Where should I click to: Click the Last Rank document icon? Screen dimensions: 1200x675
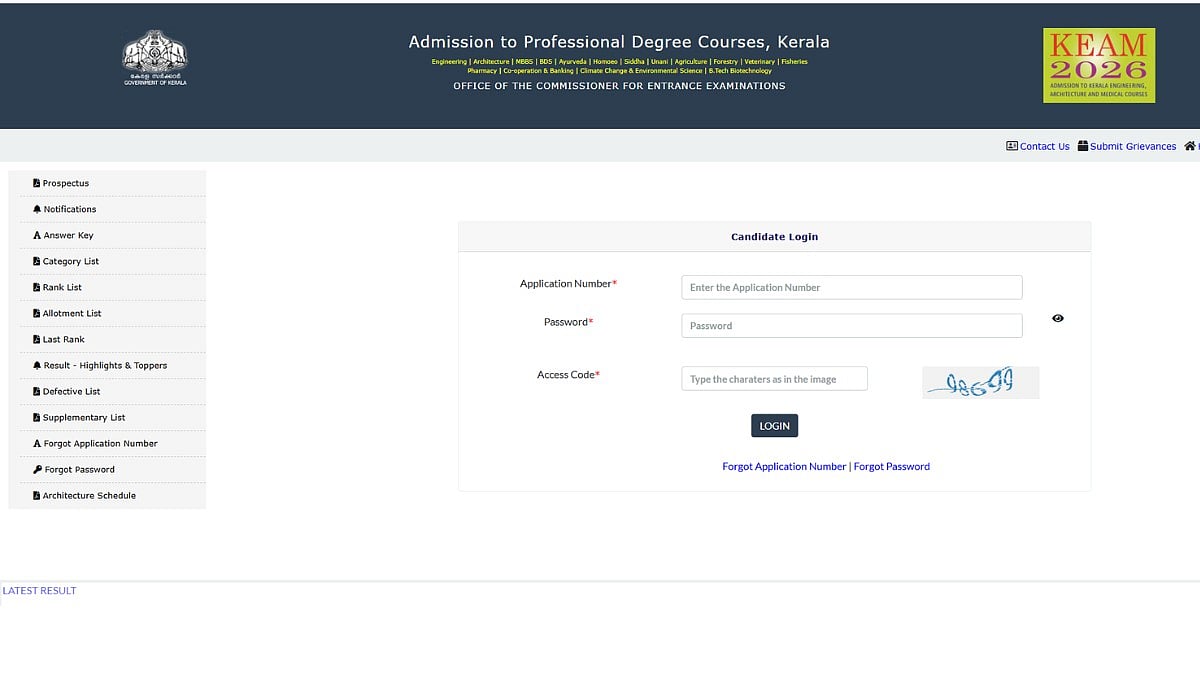(37, 339)
